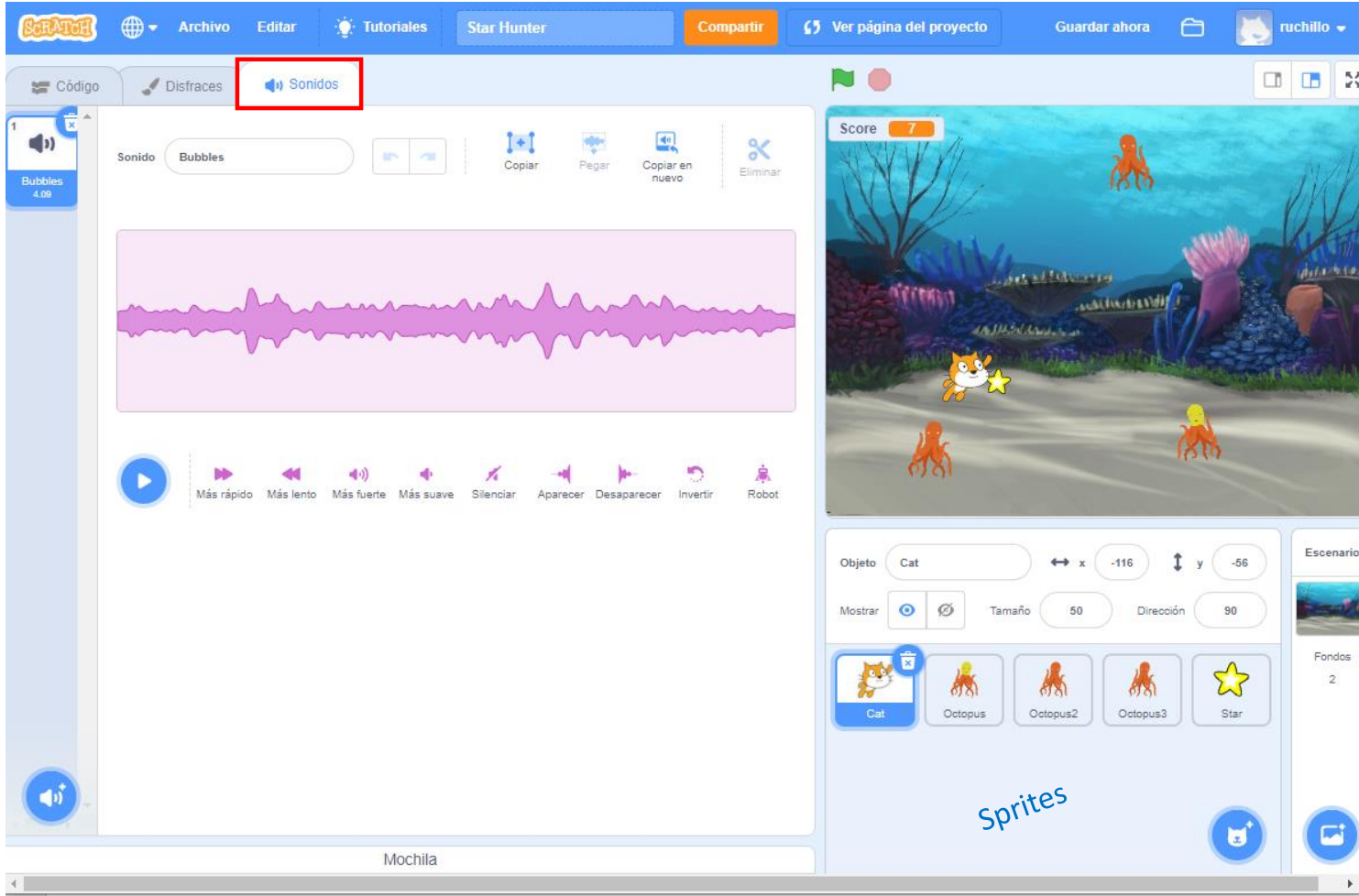The height and width of the screenshot is (896, 1359).
Task: Switch to small stage layout
Action: click(1272, 81)
